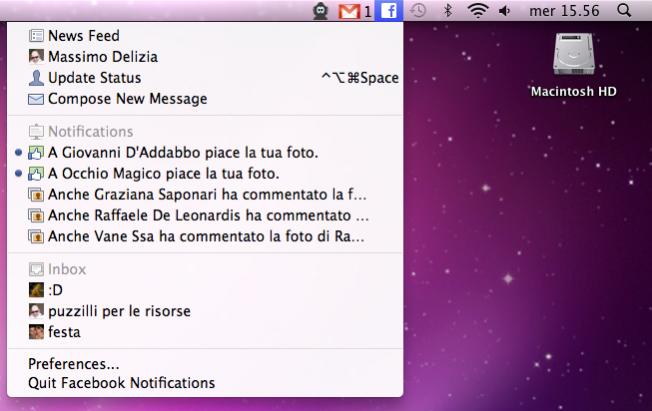Choose Quit Facebook Notifications
The height and width of the screenshot is (411, 652).
point(205,383)
